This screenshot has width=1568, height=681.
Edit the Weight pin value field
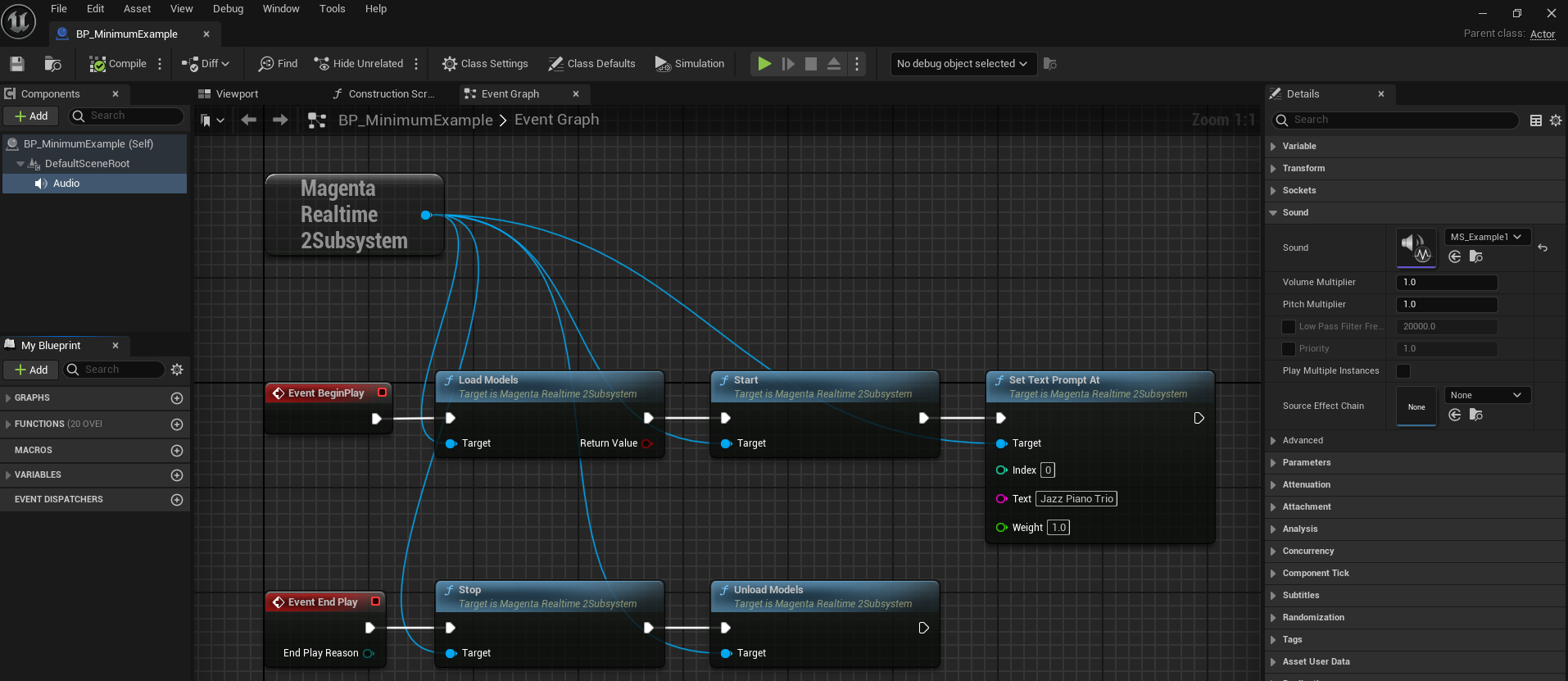click(1058, 528)
